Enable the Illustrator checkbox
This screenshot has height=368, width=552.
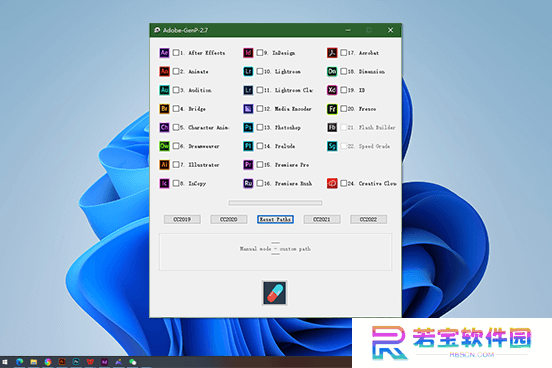tap(176, 165)
